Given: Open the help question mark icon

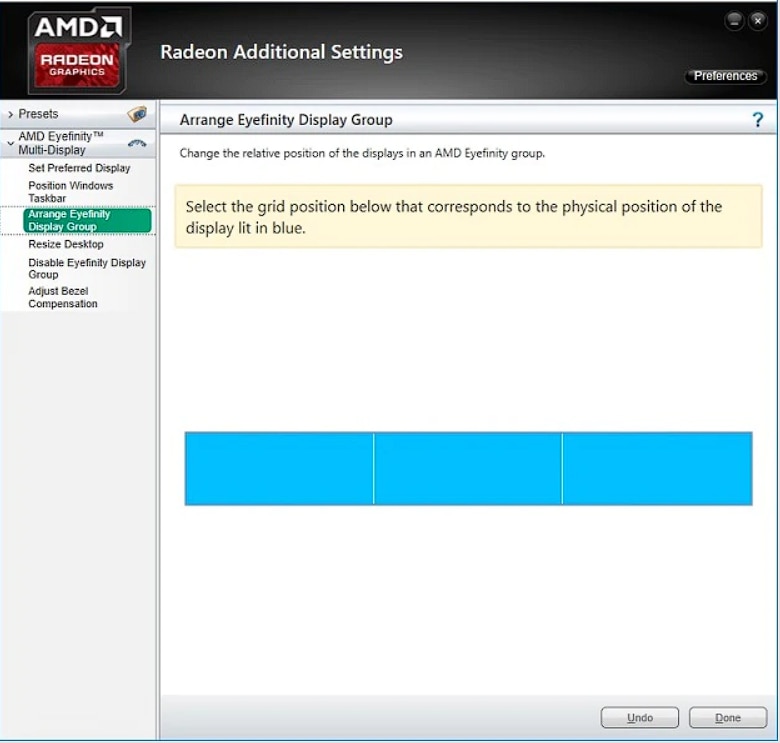Looking at the screenshot, I should point(757,120).
